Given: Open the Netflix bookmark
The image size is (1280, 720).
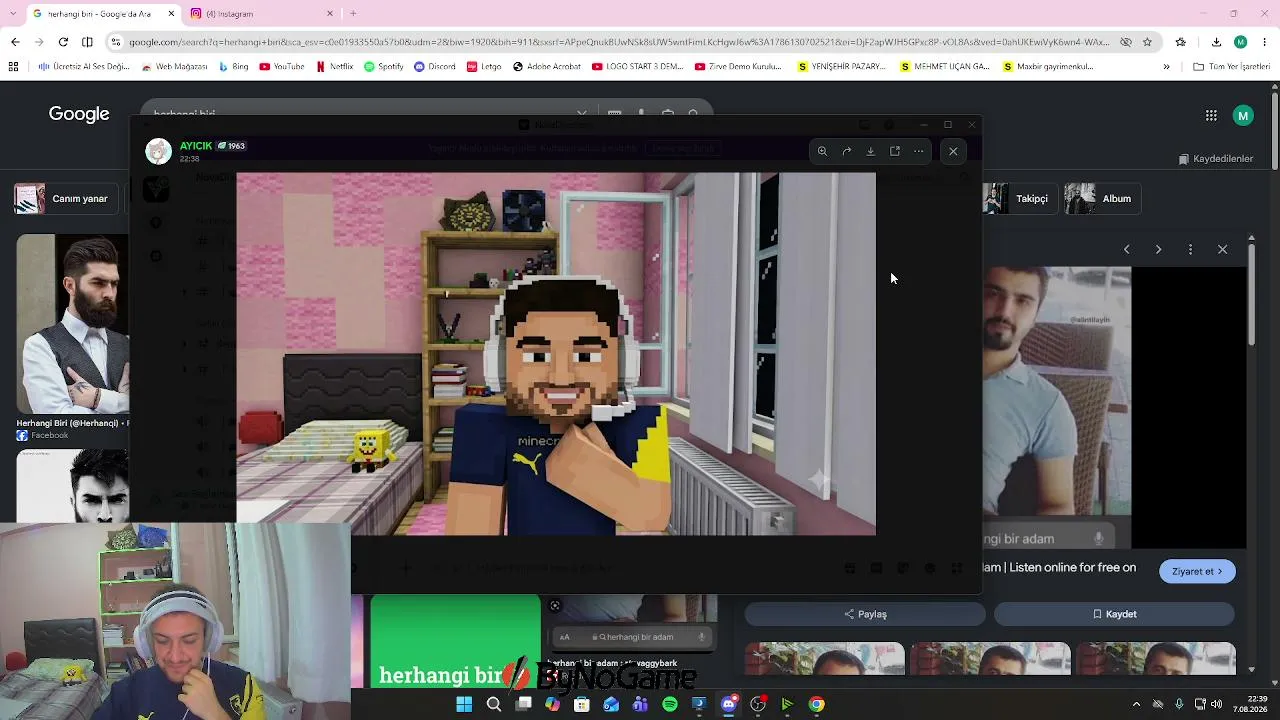Looking at the screenshot, I should click(x=334, y=67).
